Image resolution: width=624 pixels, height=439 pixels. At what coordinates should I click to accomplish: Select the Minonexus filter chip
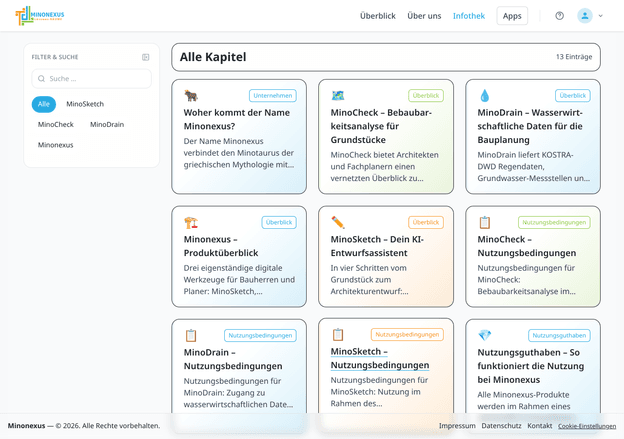tap(56, 145)
